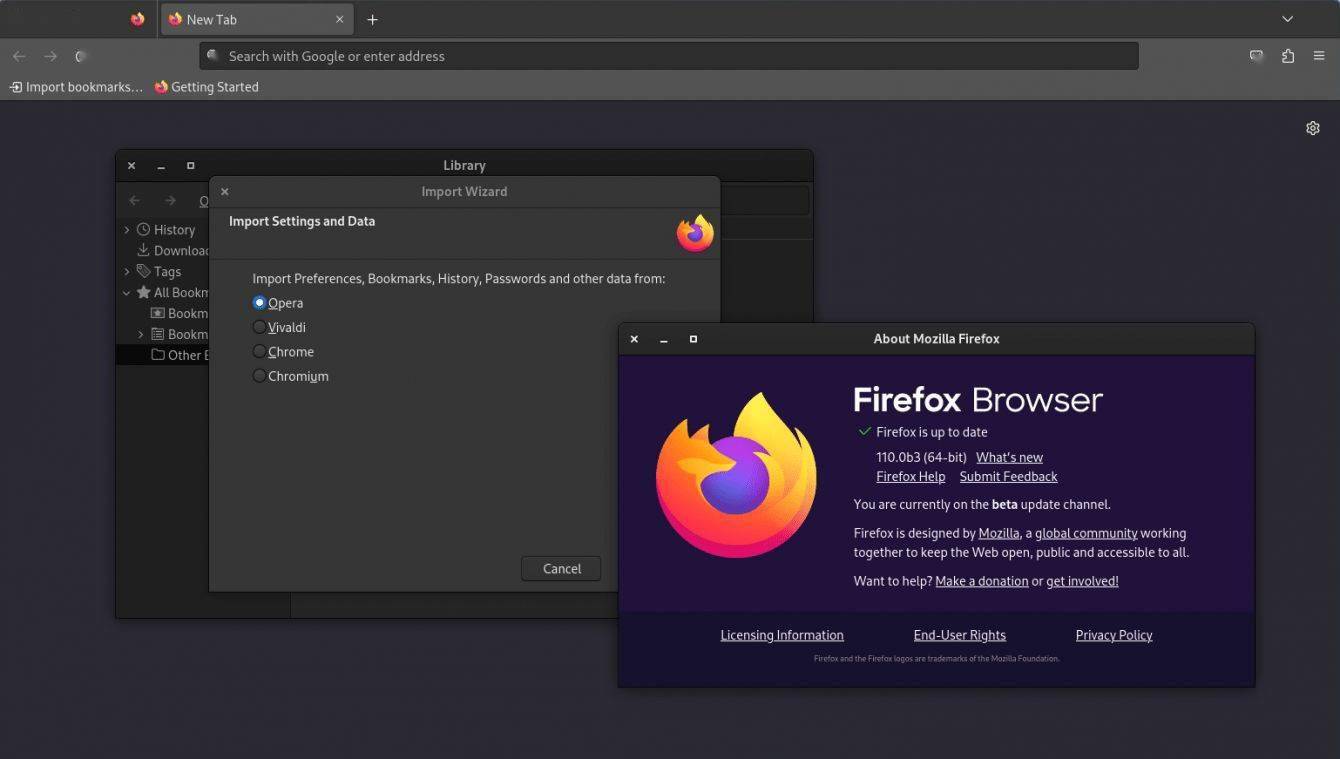Image resolution: width=1340 pixels, height=759 pixels.
Task: Click the address bar search field
Action: [x=668, y=56]
